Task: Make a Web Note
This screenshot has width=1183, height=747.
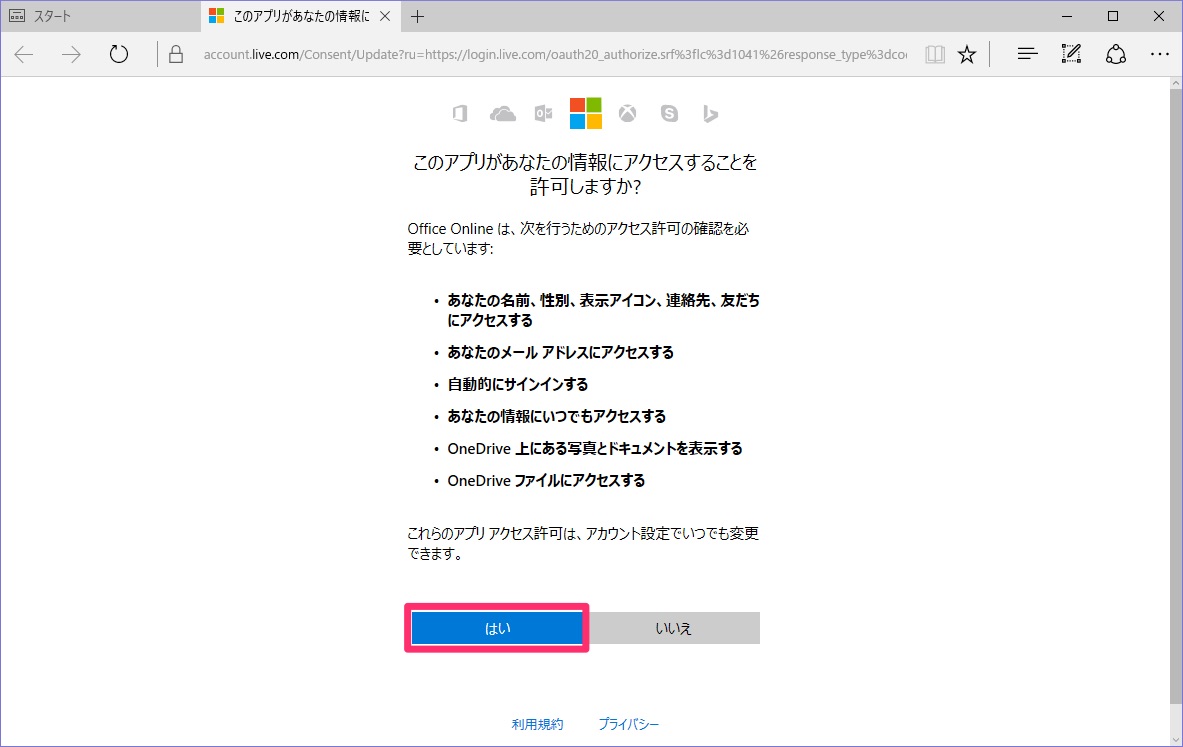Action: (1071, 54)
